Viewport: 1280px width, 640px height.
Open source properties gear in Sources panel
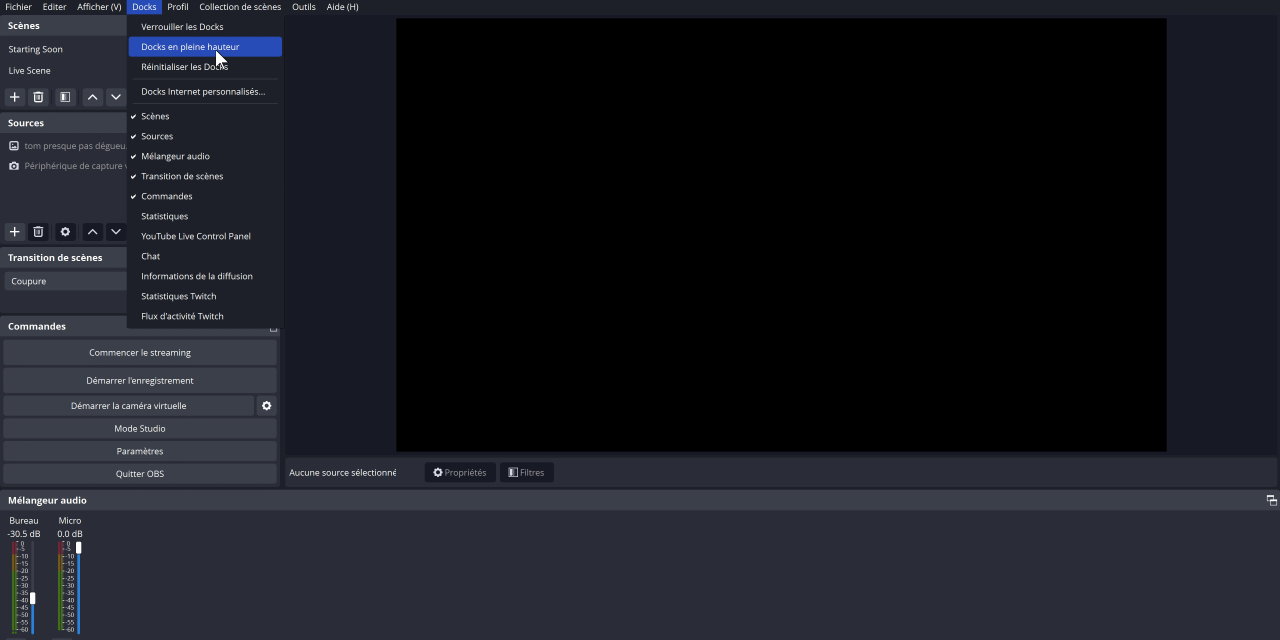coord(65,232)
